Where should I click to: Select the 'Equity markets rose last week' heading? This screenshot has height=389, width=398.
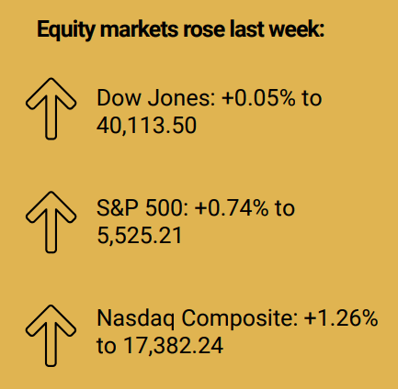pos(181,30)
